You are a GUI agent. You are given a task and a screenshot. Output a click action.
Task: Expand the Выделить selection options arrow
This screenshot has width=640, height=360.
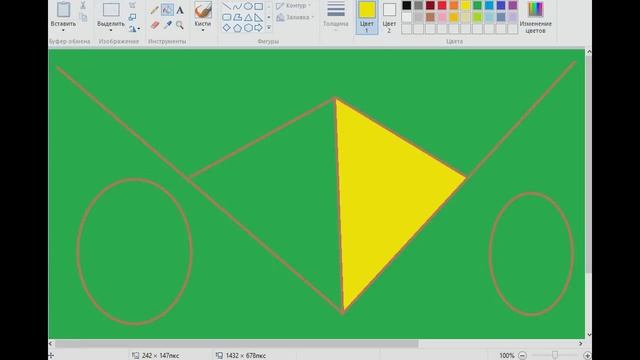coord(111,31)
